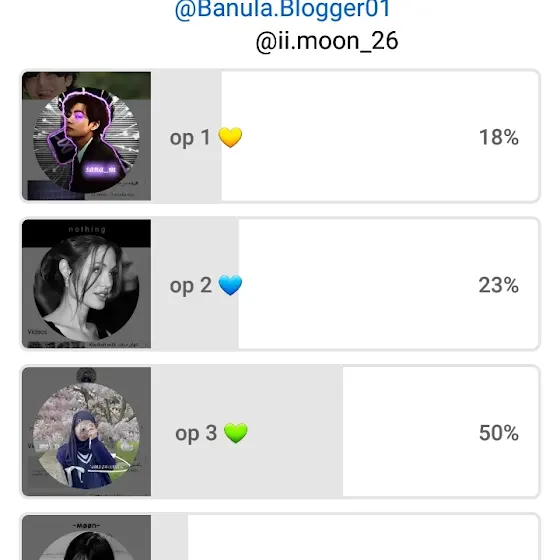Select the op 2 poll option
The height and width of the screenshot is (560, 560).
tap(280, 284)
